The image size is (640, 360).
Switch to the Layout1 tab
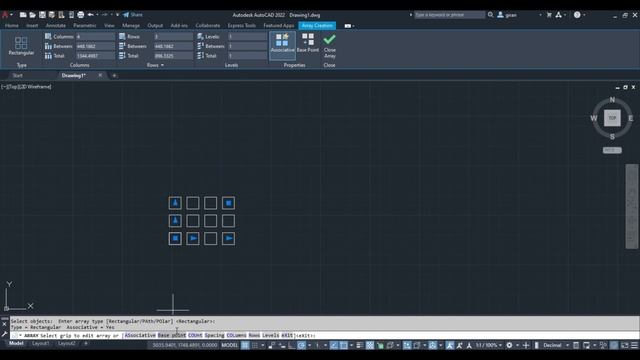[x=40, y=344]
